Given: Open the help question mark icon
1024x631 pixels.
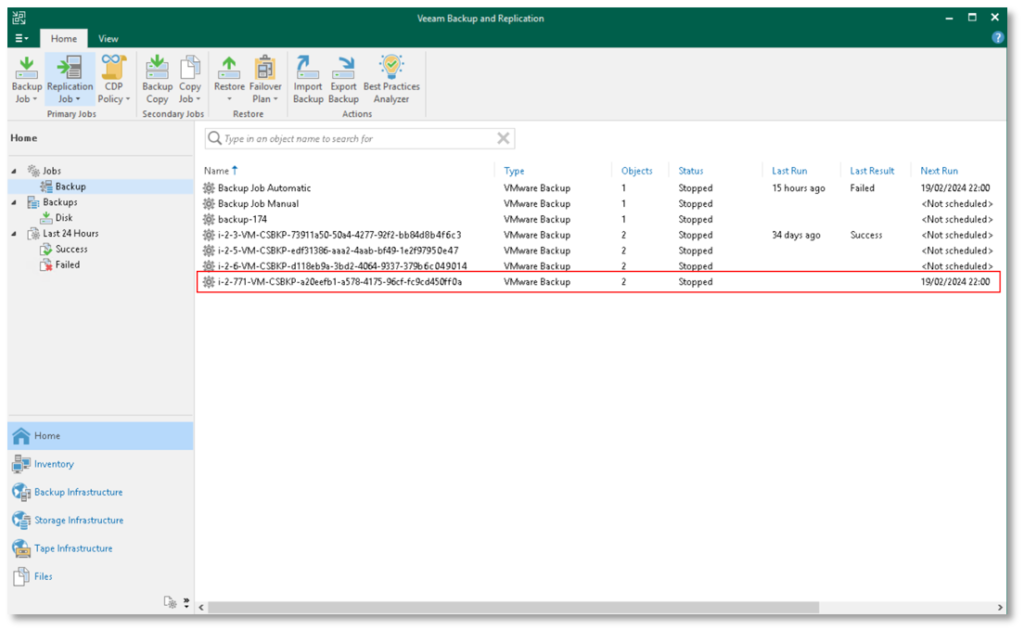Looking at the screenshot, I should (x=997, y=38).
